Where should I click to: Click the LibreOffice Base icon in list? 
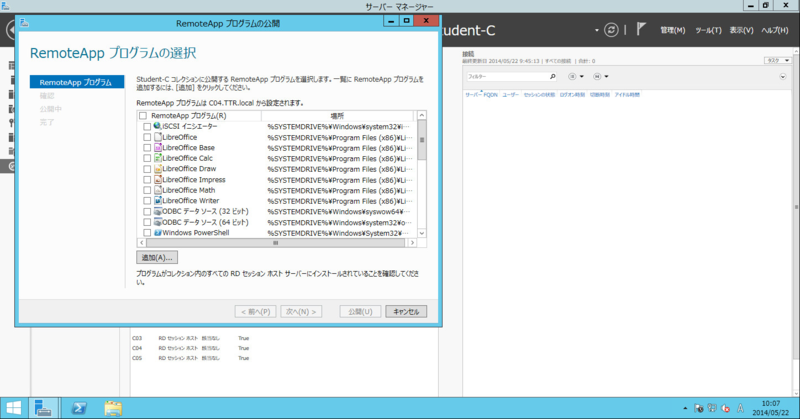158,147
